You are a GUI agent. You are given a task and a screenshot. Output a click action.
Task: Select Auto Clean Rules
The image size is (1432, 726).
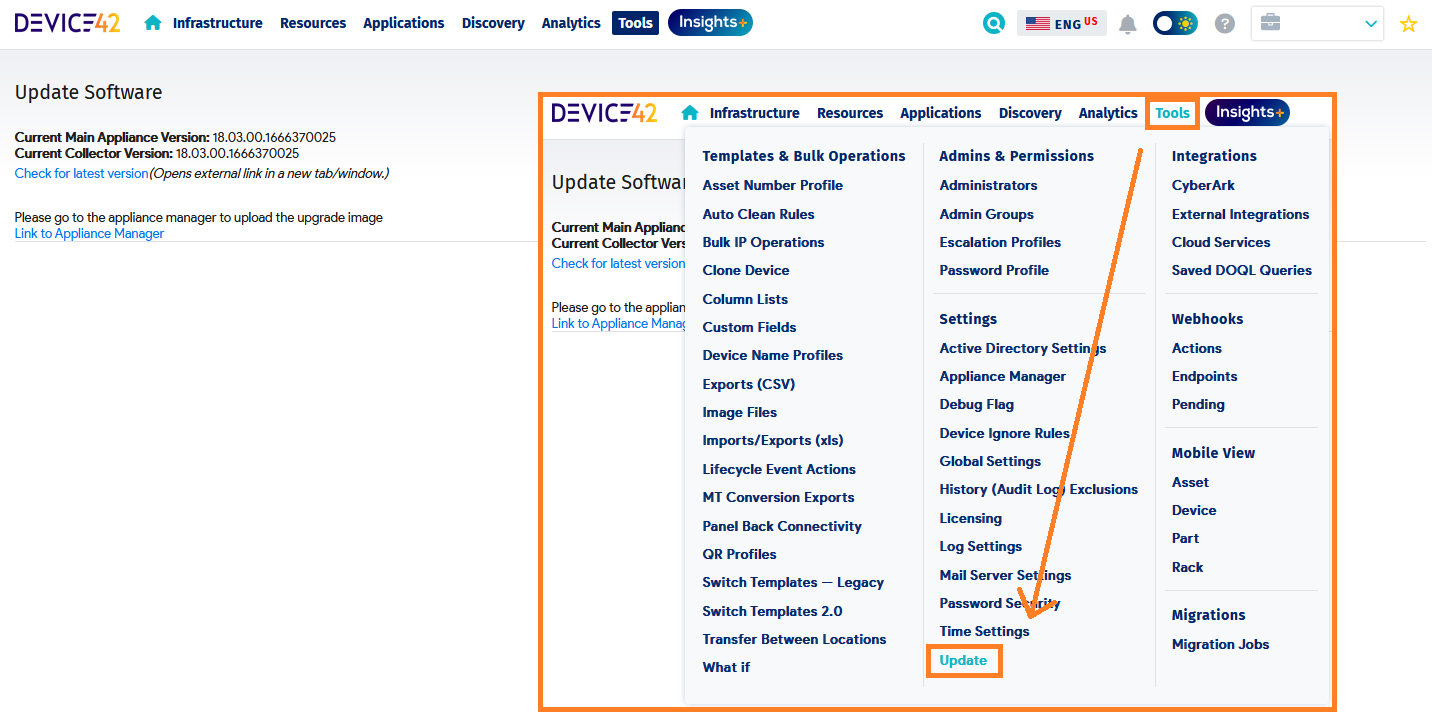point(759,214)
